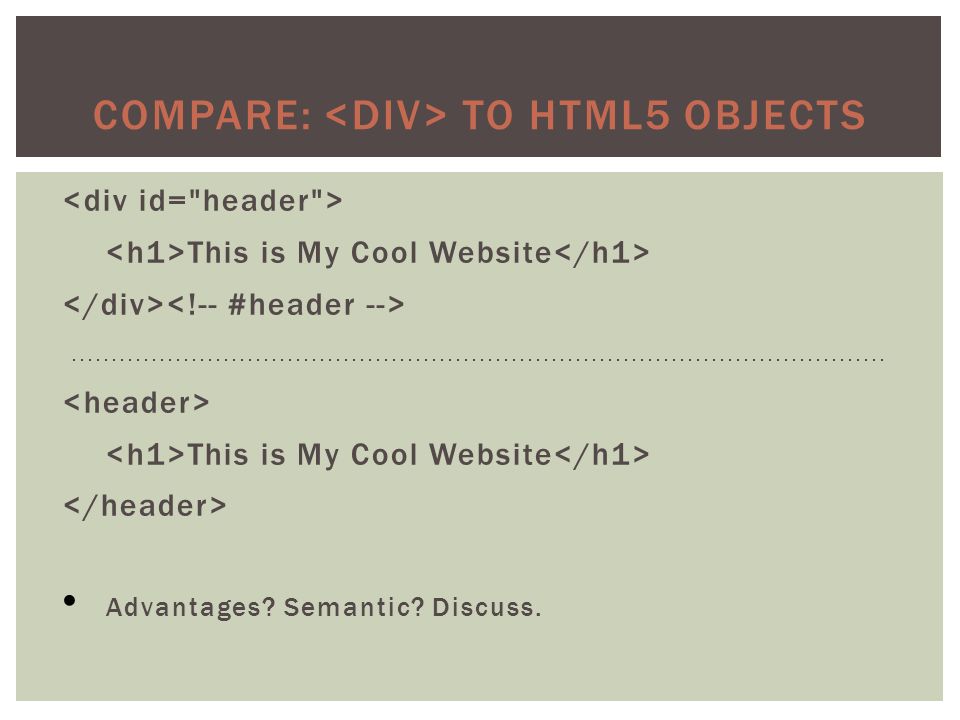Select the closing </header> tag line
The height and width of the screenshot is (720, 960).
pyautogui.click(x=145, y=506)
